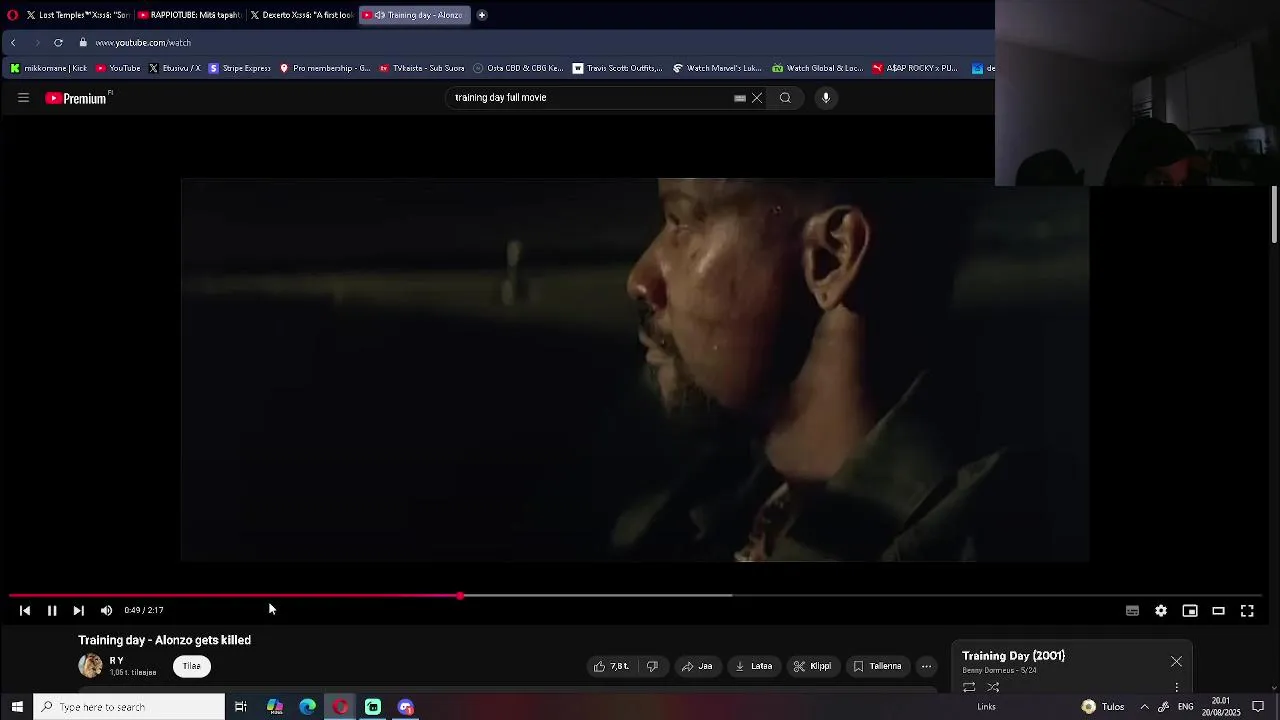
Task: Go back in browser history
Action: pyautogui.click(x=13, y=43)
